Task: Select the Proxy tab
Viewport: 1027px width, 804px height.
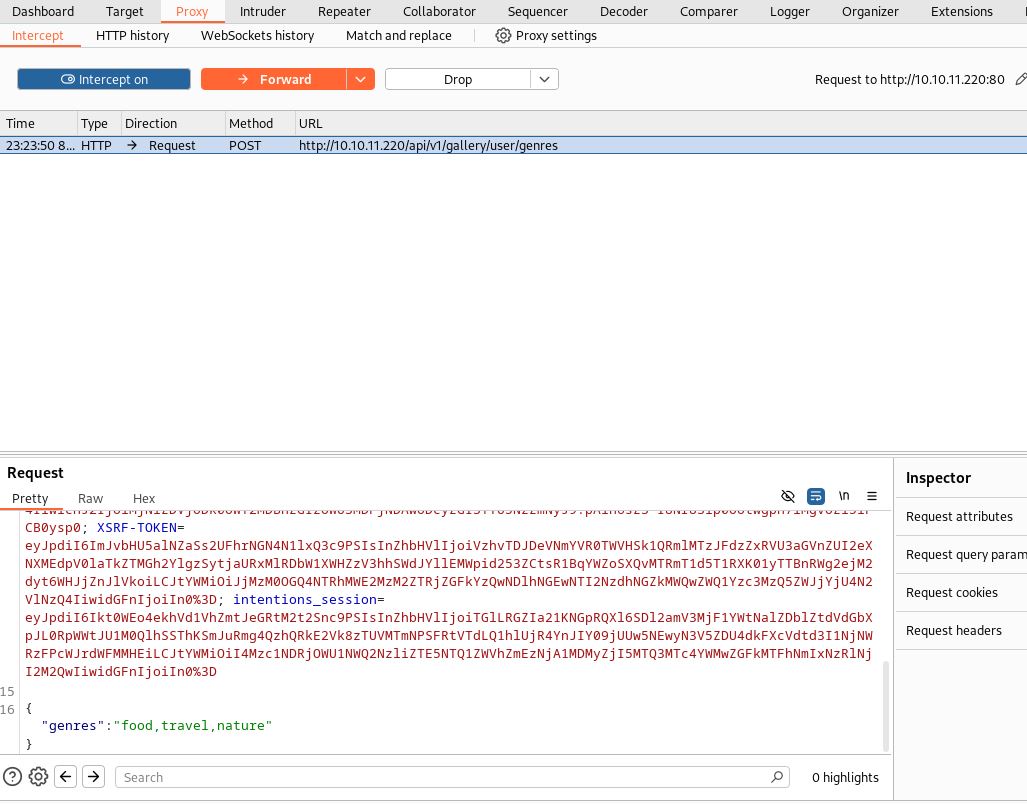Action: tap(192, 11)
